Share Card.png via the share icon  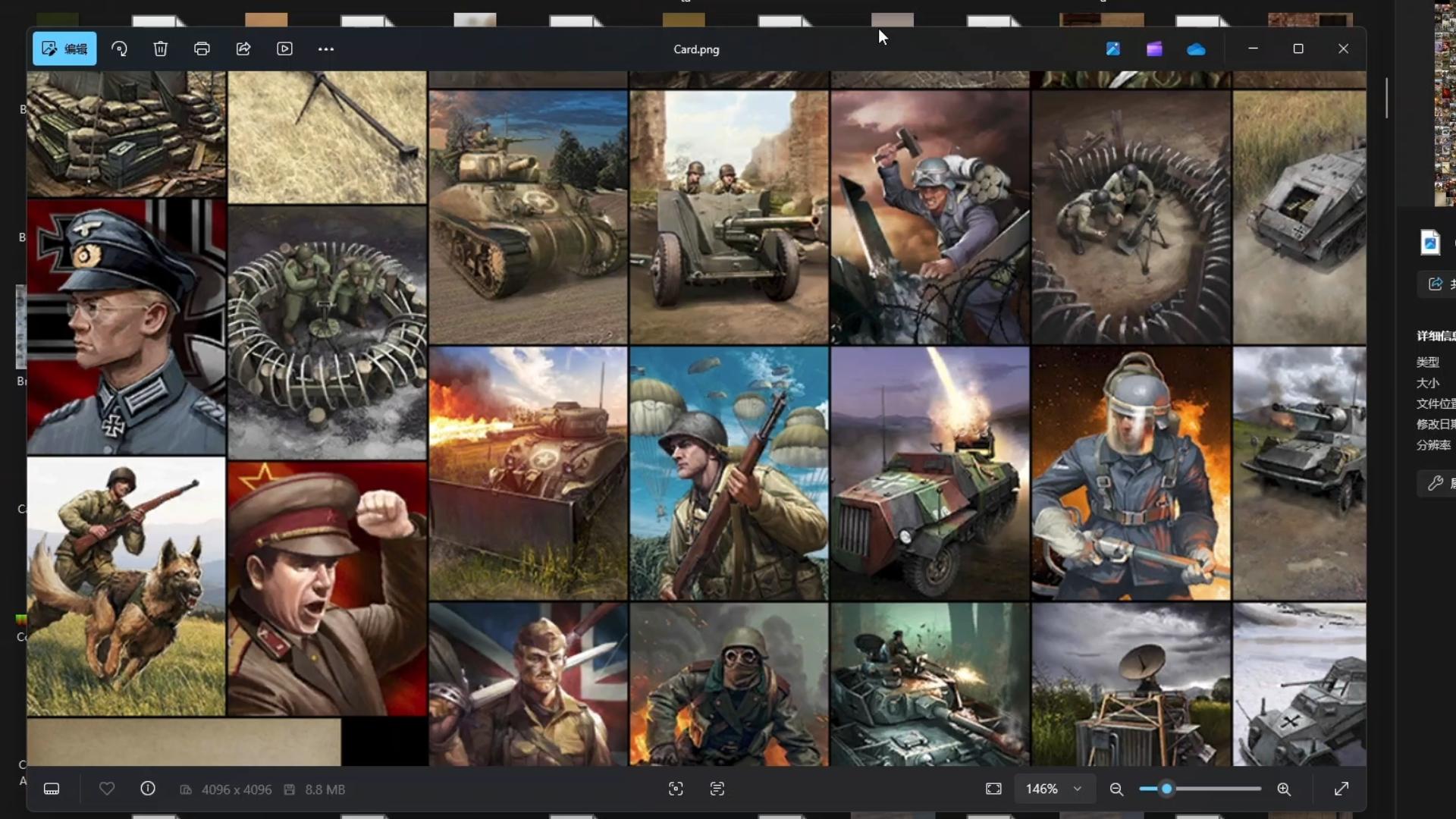[243, 49]
